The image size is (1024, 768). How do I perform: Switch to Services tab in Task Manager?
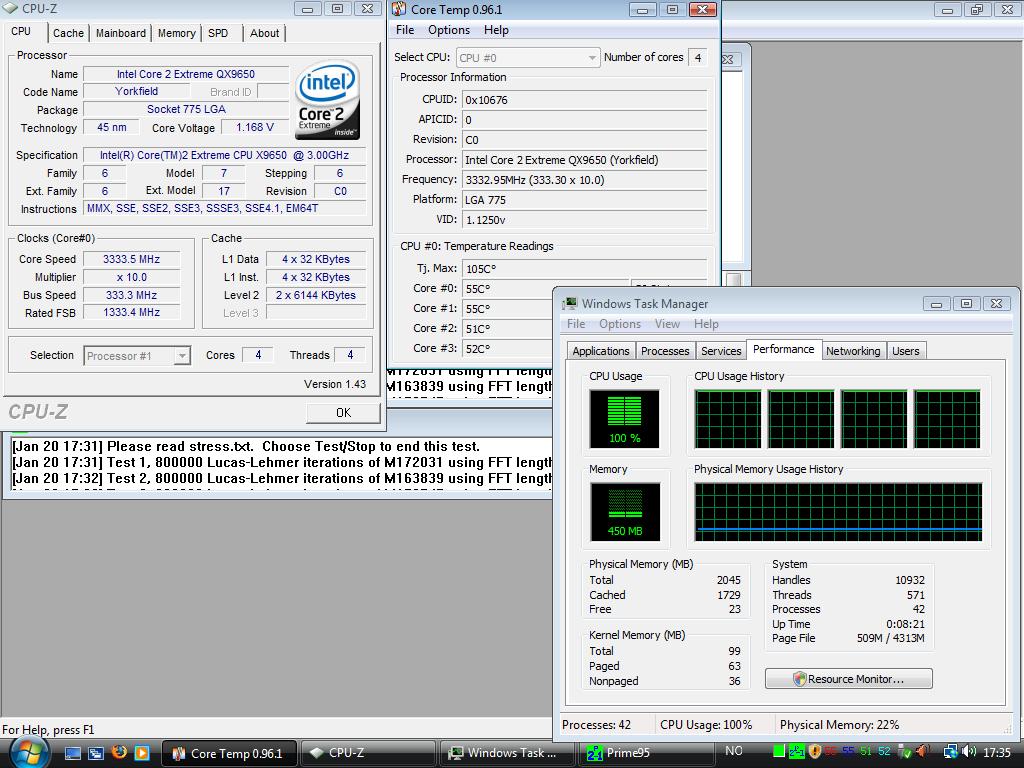(721, 351)
